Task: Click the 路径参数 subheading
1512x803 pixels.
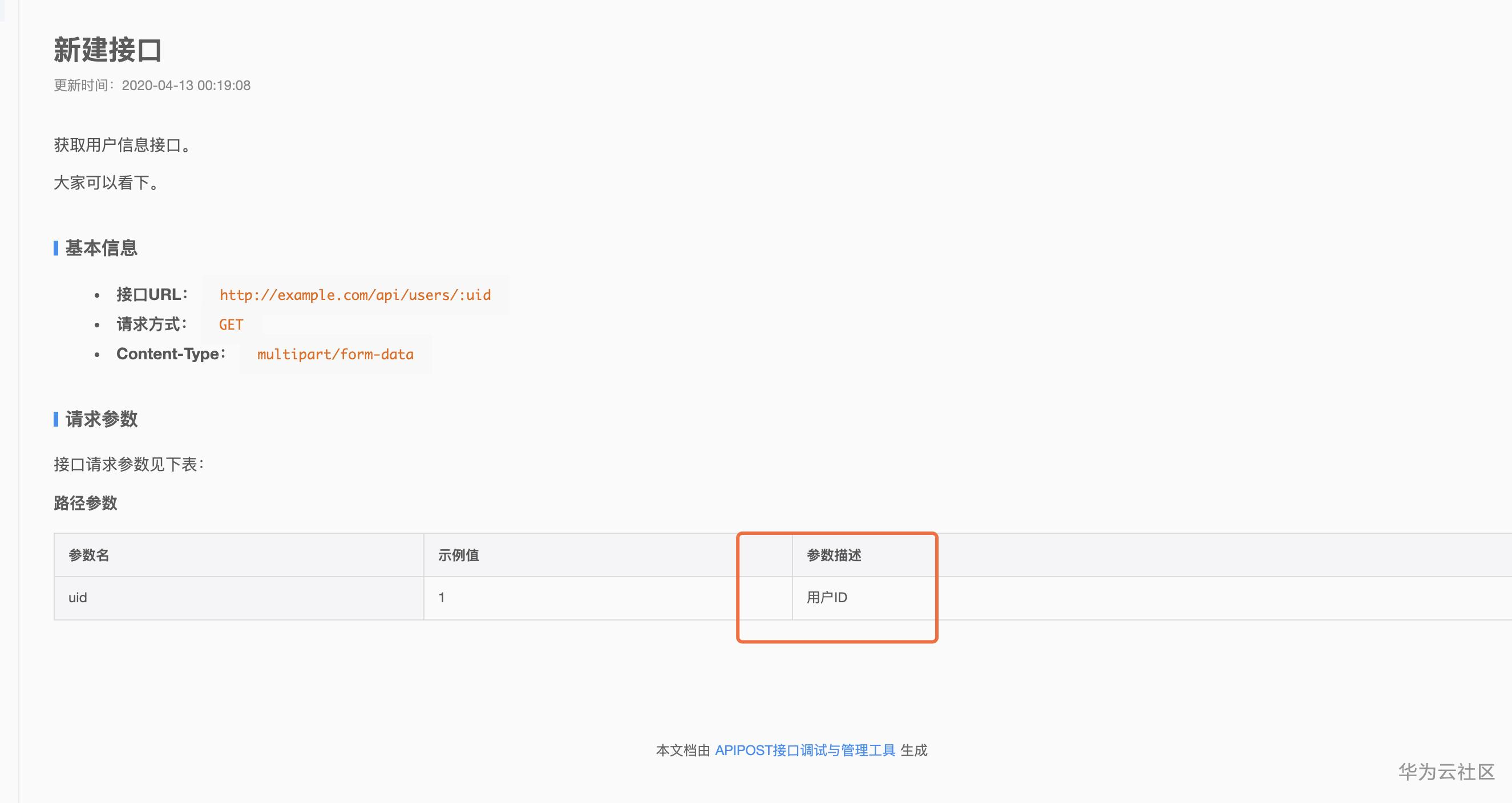Action: click(x=86, y=502)
